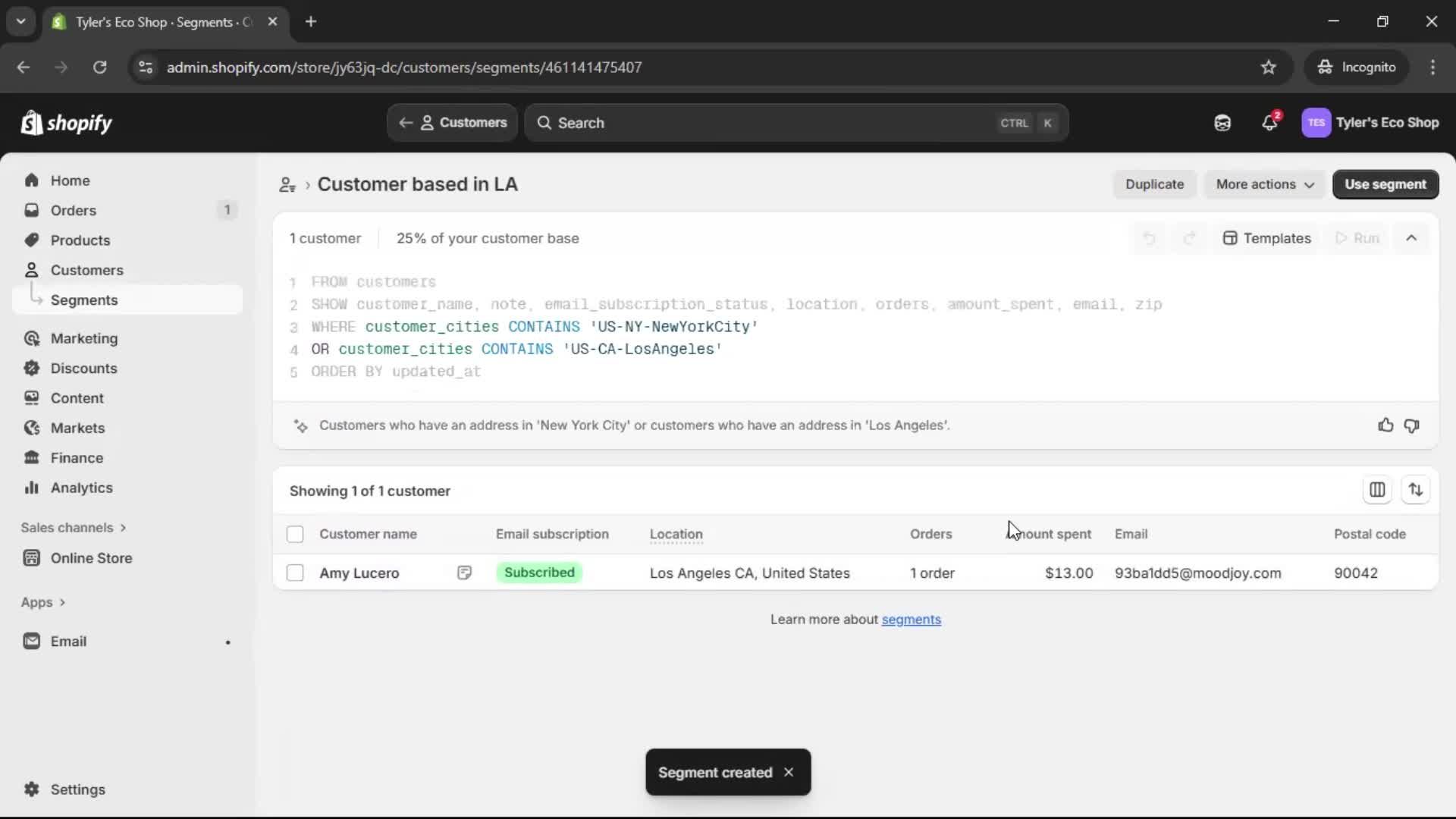
Task: View Amy Lucero's customer note icon
Action: 464,573
